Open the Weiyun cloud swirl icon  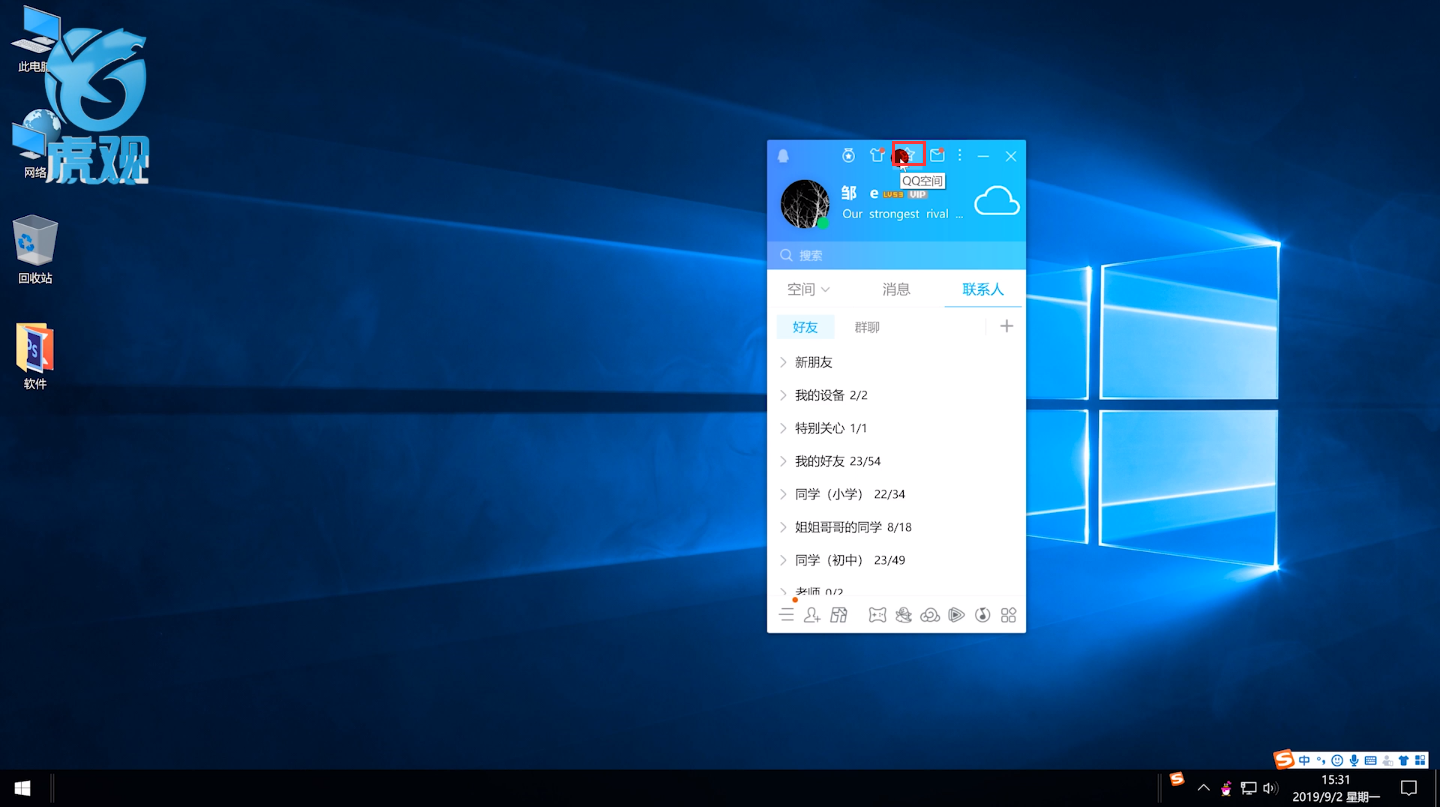[x=930, y=615]
